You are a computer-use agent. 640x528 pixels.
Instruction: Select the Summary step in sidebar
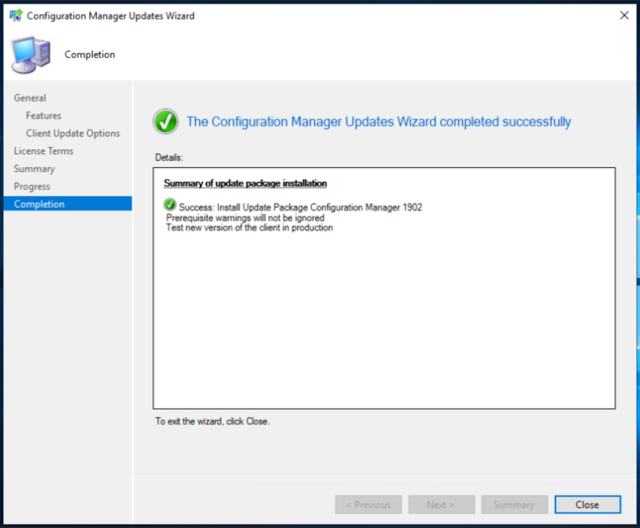[x=34, y=169]
